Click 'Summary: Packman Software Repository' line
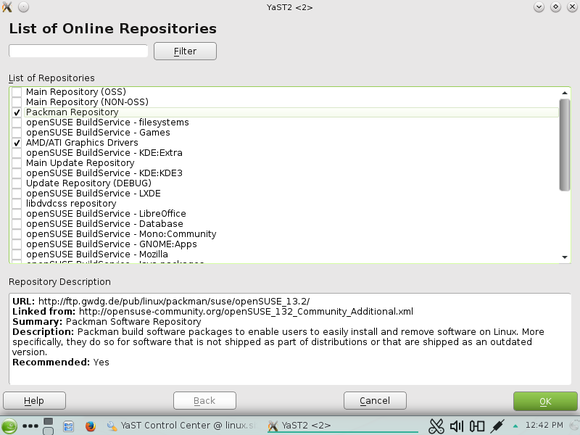 point(107,322)
